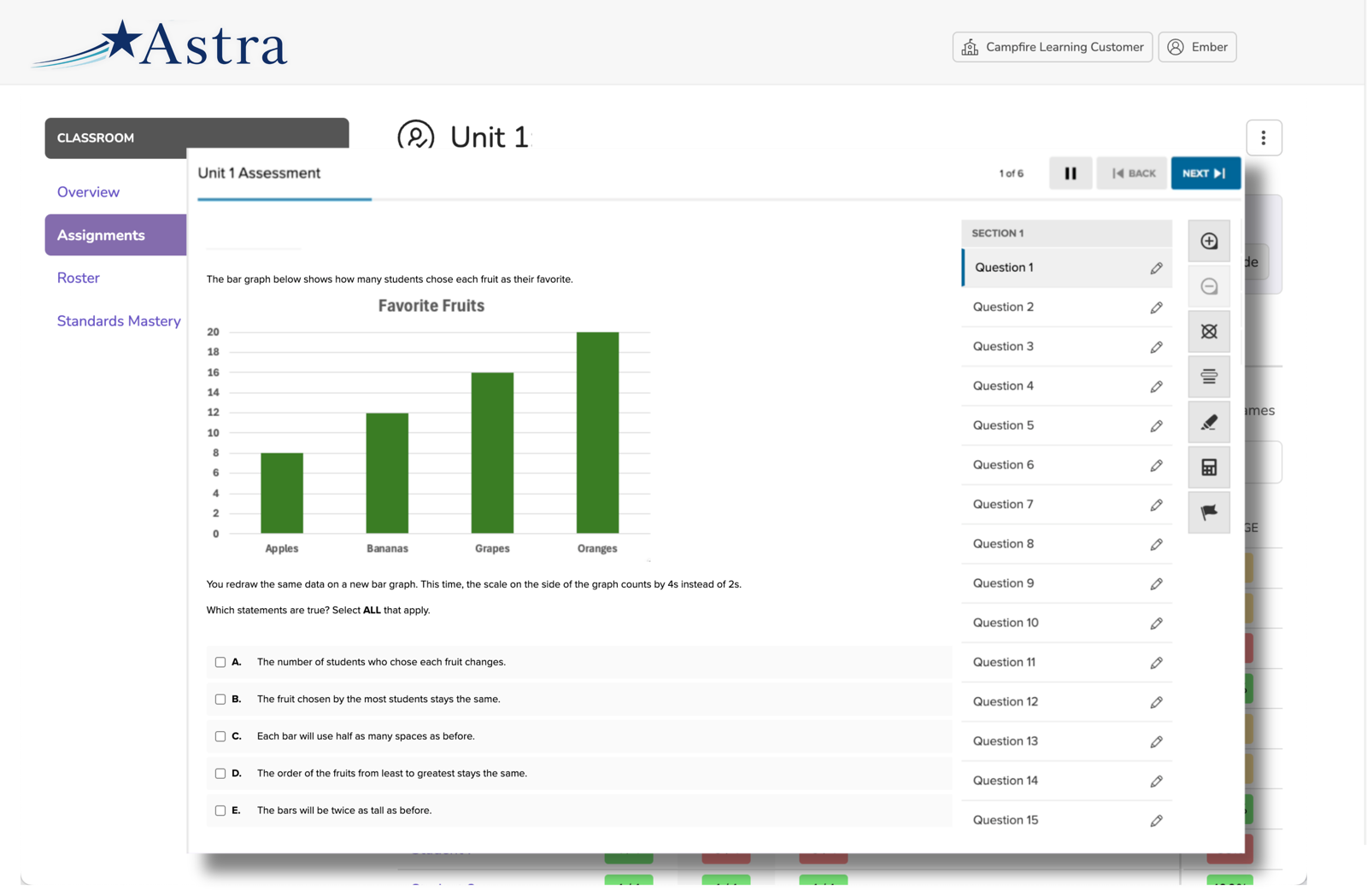Click the pencil icon beside Question 11
The image size is (1367, 896).
[1156, 663]
